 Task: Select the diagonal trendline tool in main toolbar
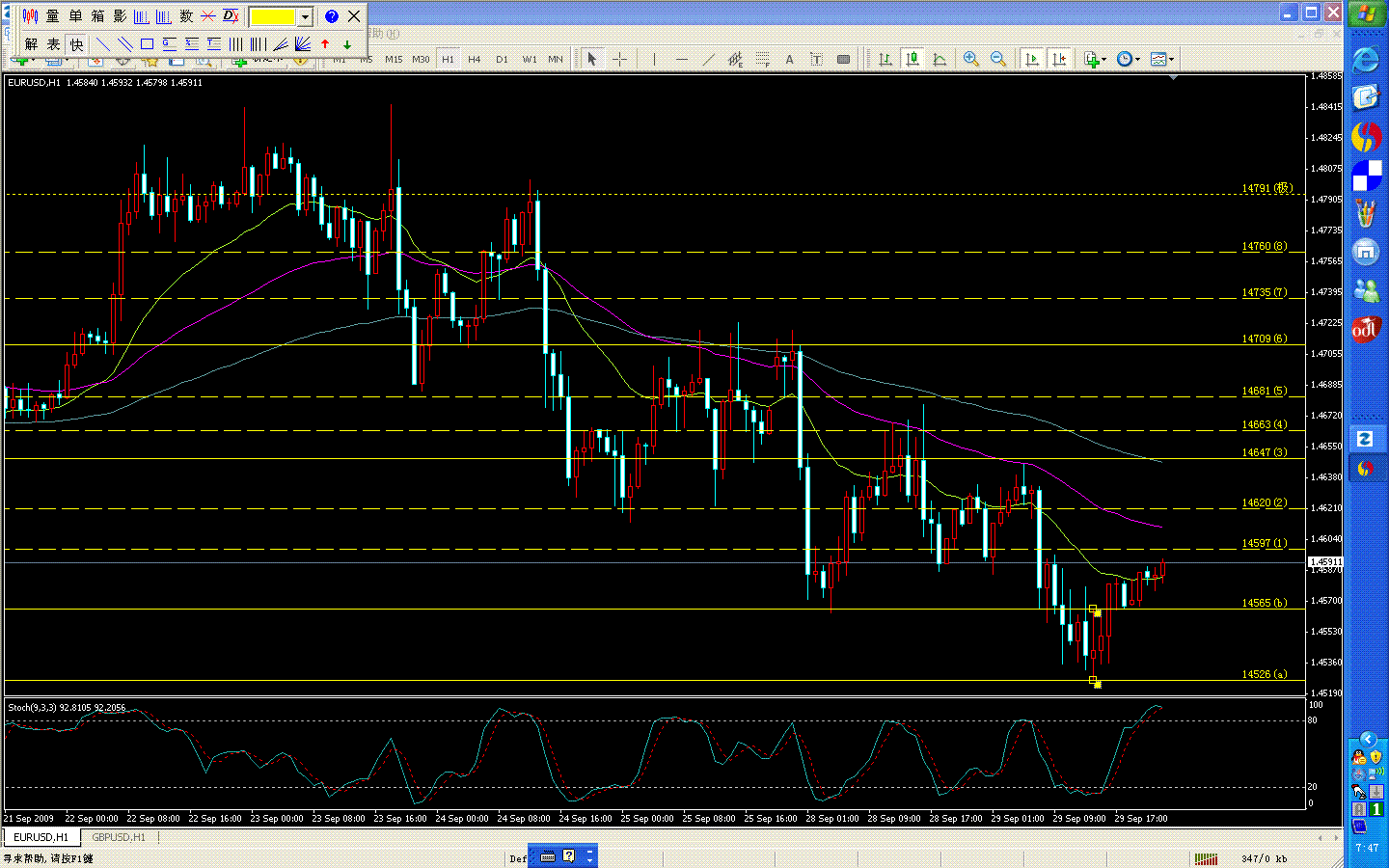click(x=708, y=60)
